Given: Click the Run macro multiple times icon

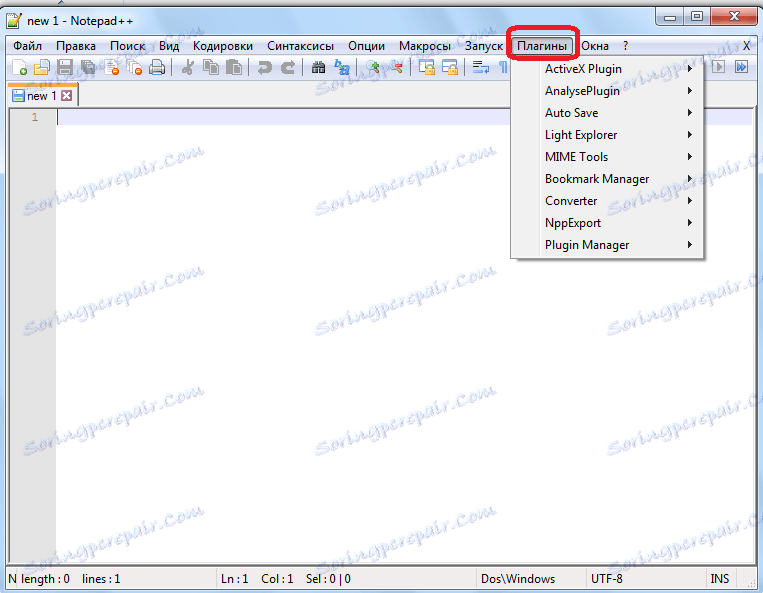Looking at the screenshot, I should click(x=741, y=66).
